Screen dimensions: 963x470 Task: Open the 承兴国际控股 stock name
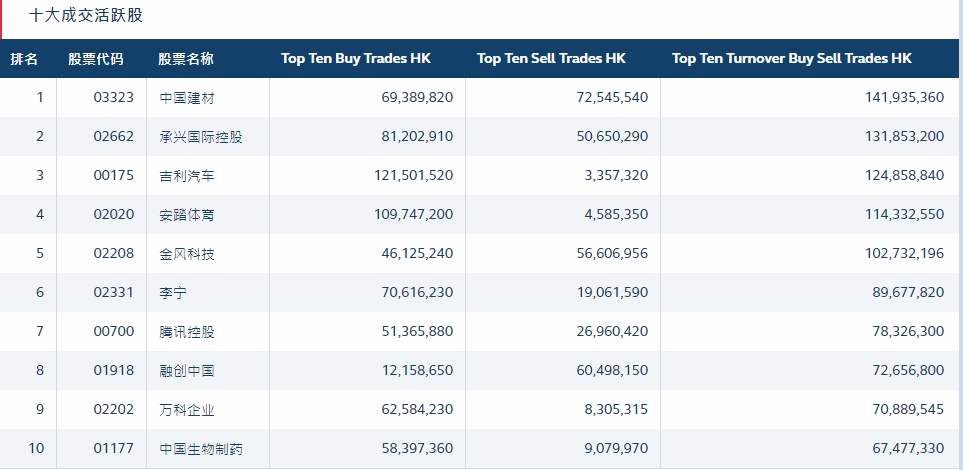coord(201,137)
